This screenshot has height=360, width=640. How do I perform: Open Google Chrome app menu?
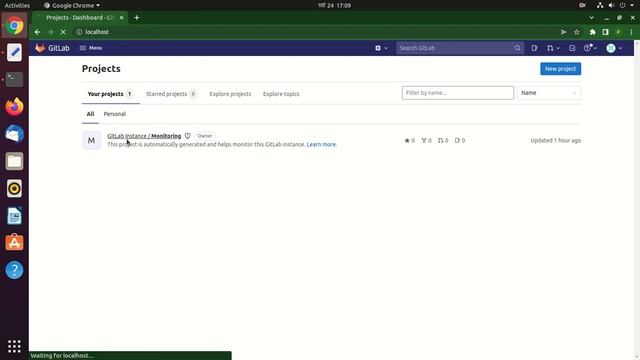(x=72, y=5)
